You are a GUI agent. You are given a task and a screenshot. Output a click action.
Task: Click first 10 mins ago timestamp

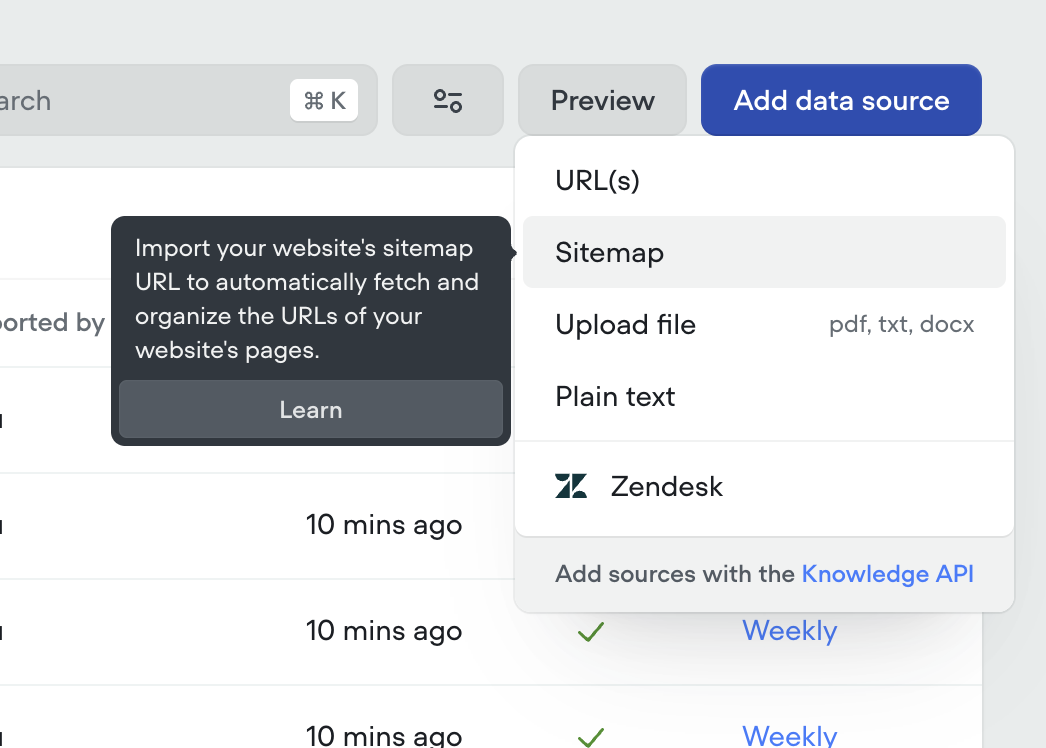click(384, 524)
